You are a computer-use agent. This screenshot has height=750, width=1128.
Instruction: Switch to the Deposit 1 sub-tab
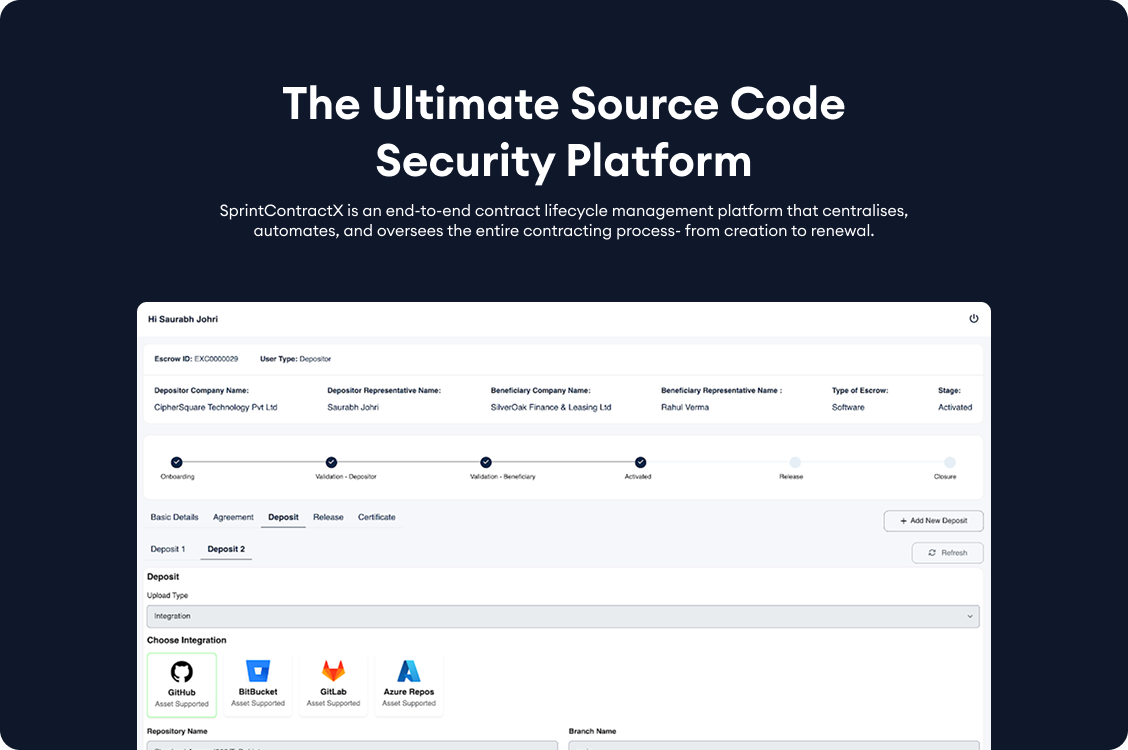click(167, 549)
